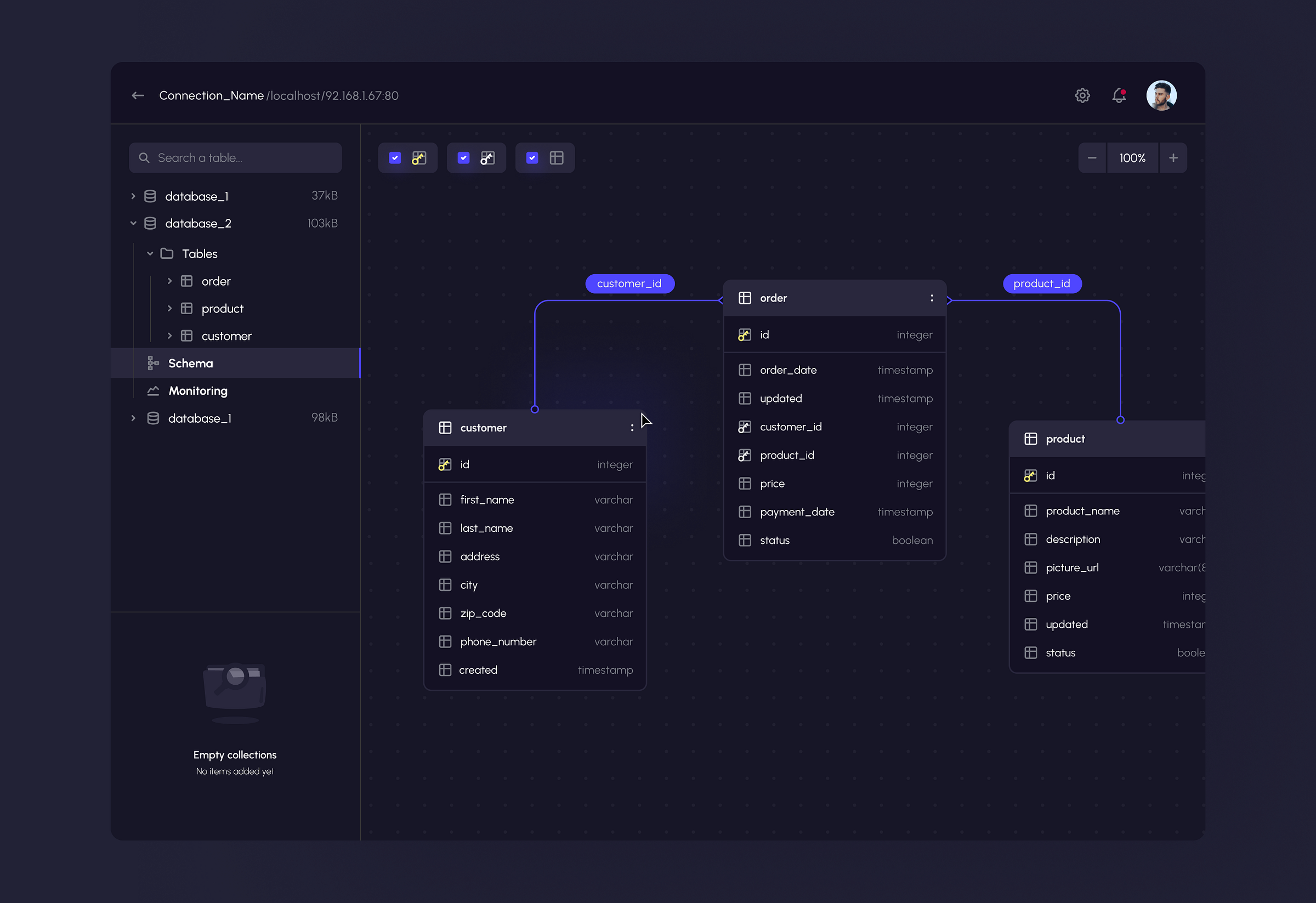The height and width of the screenshot is (903, 1316).
Task: Click the user avatar picture
Action: click(1161, 96)
